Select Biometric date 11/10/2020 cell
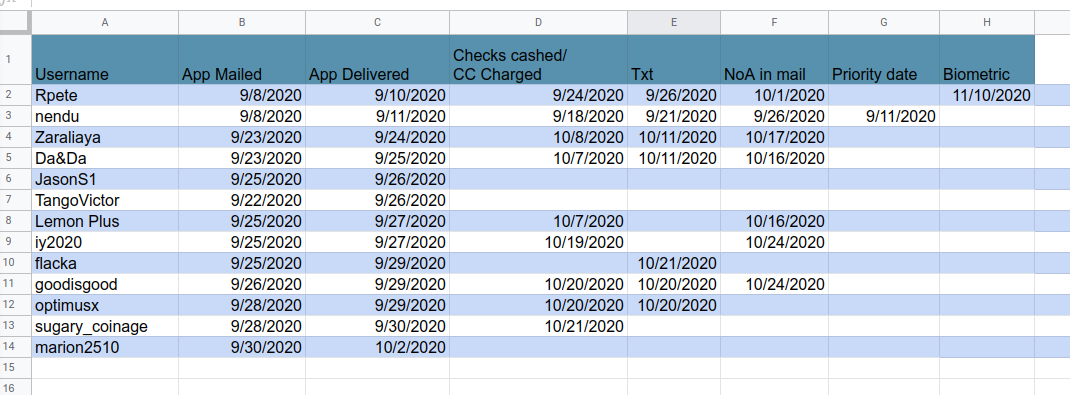The width and height of the screenshot is (1070, 395). tap(987, 96)
